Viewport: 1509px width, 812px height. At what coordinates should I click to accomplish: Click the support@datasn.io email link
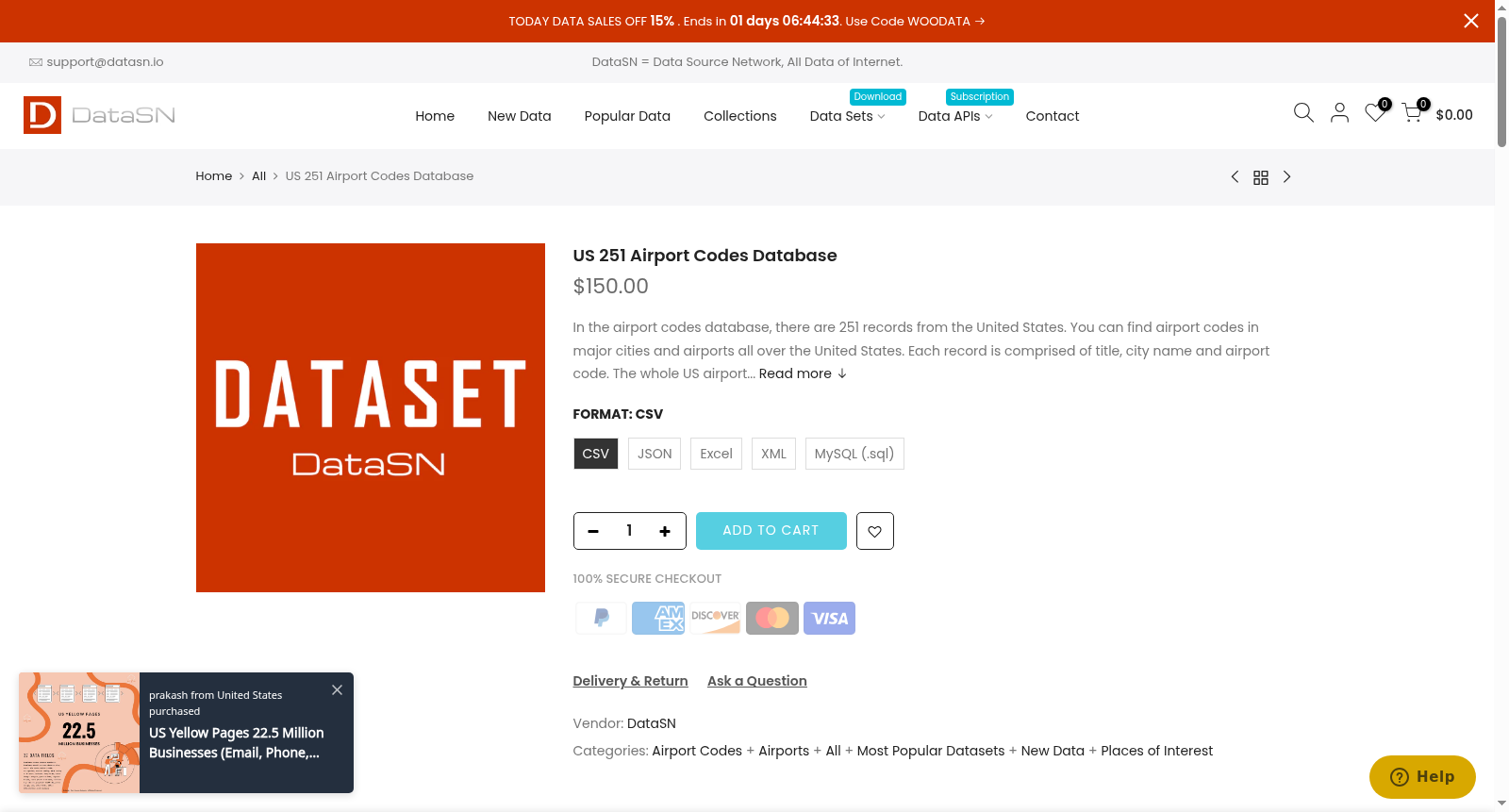105,62
